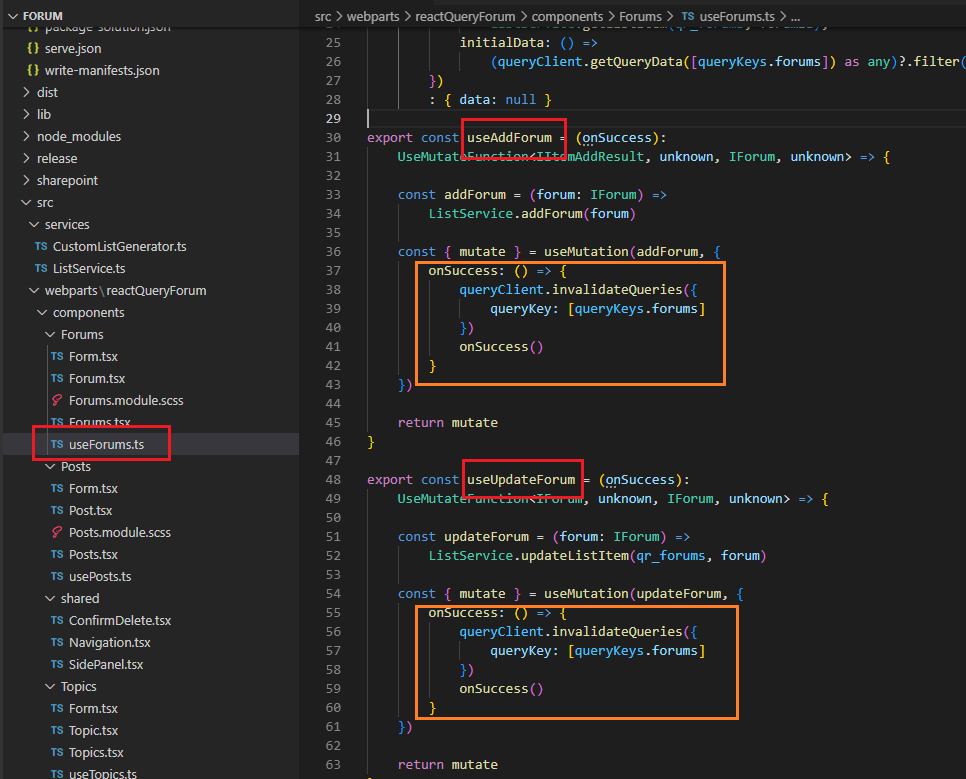Image resolution: width=966 pixels, height=779 pixels.
Task: Open the useTopics.ts file
Action: (102, 773)
